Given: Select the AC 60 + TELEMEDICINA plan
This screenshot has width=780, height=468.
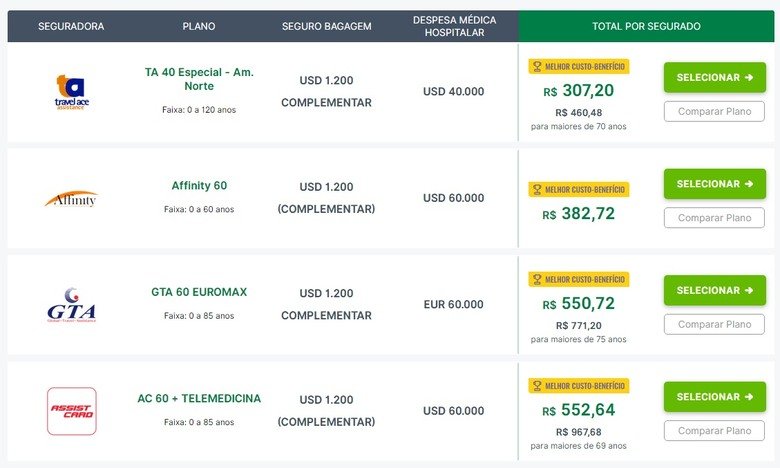Looking at the screenshot, I should (715, 397).
